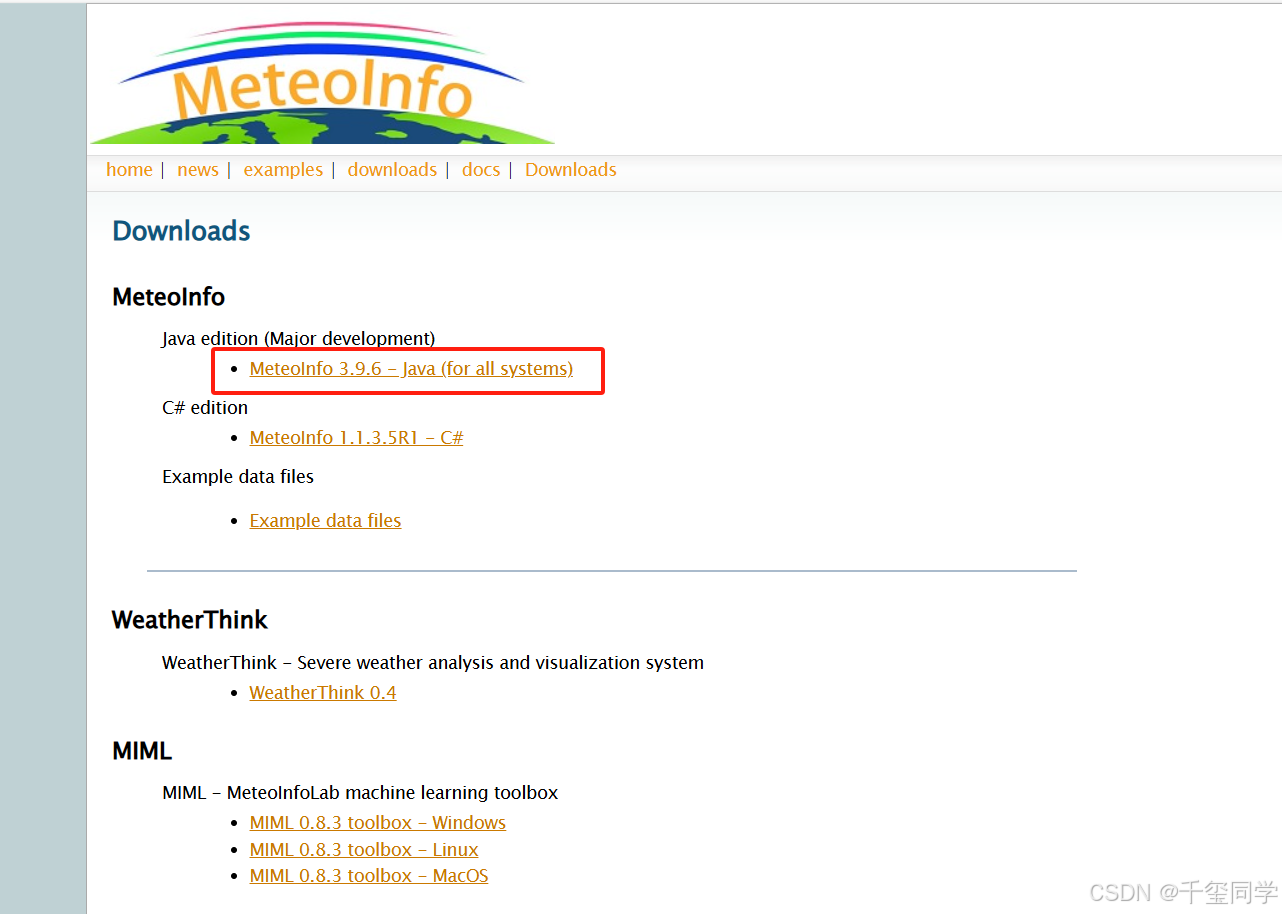Select the lowercase downloads nav item

point(392,170)
